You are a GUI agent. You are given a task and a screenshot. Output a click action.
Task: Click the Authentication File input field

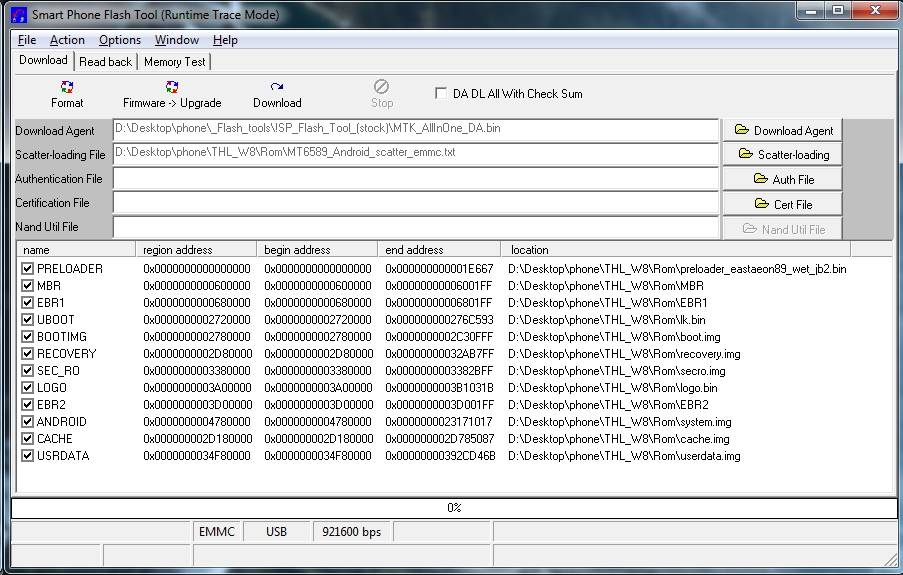click(415, 179)
